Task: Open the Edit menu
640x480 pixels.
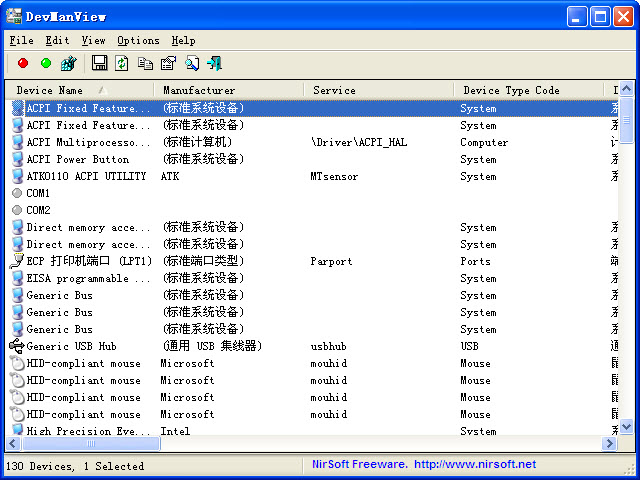Action: click(57, 40)
